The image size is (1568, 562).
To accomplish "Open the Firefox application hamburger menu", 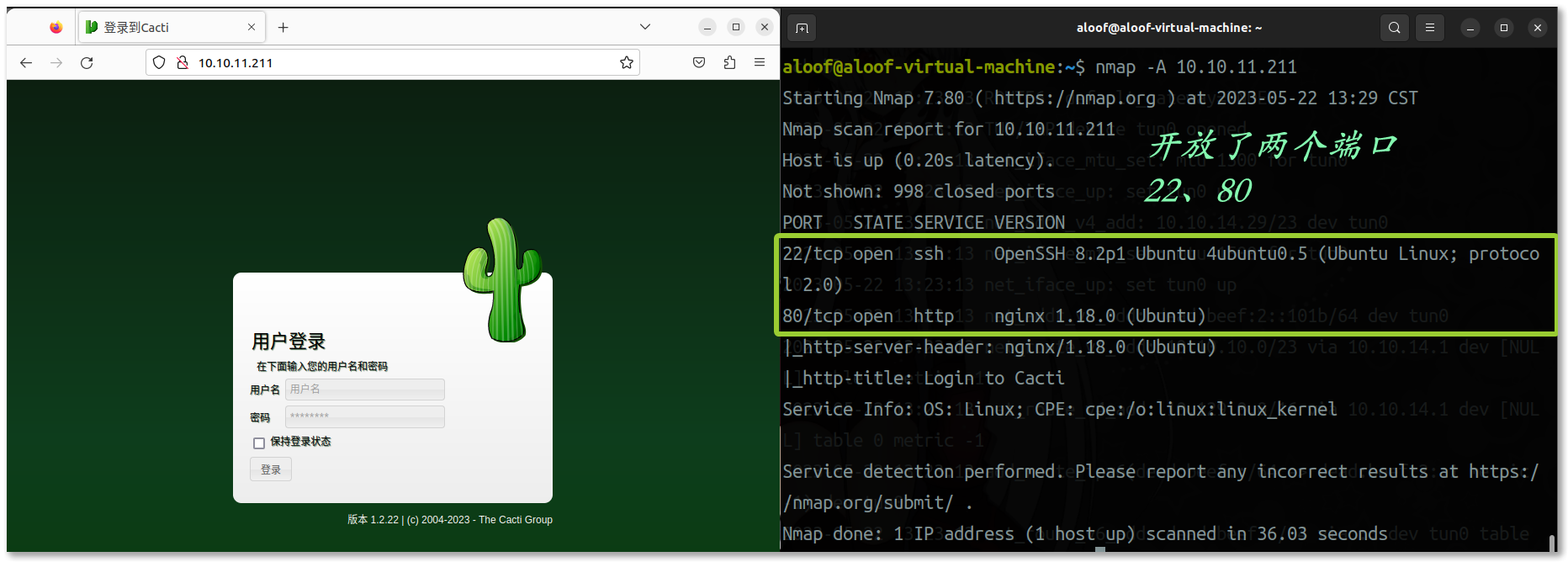I will [x=760, y=63].
